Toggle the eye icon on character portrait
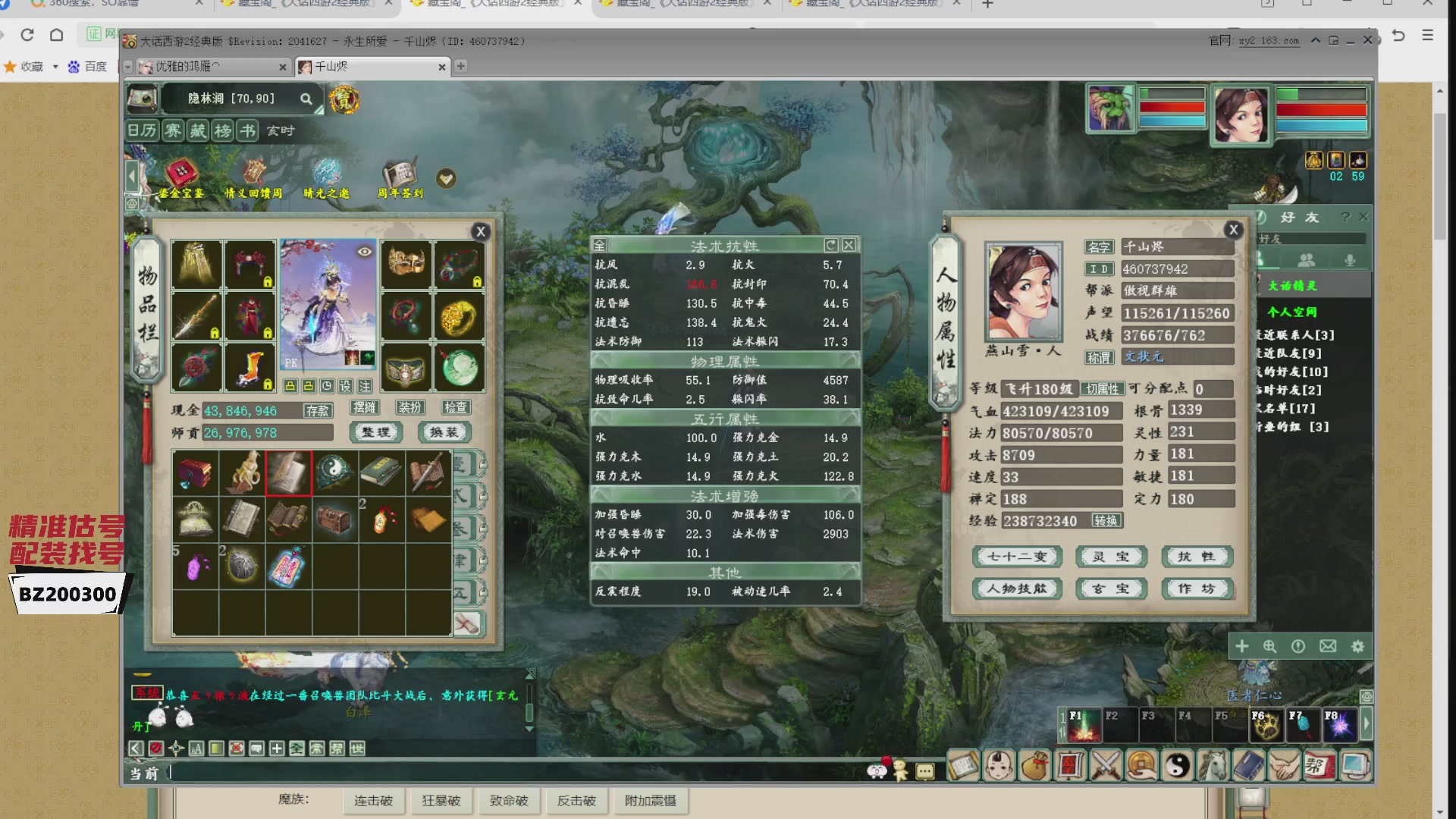The height and width of the screenshot is (819, 1456). [365, 252]
